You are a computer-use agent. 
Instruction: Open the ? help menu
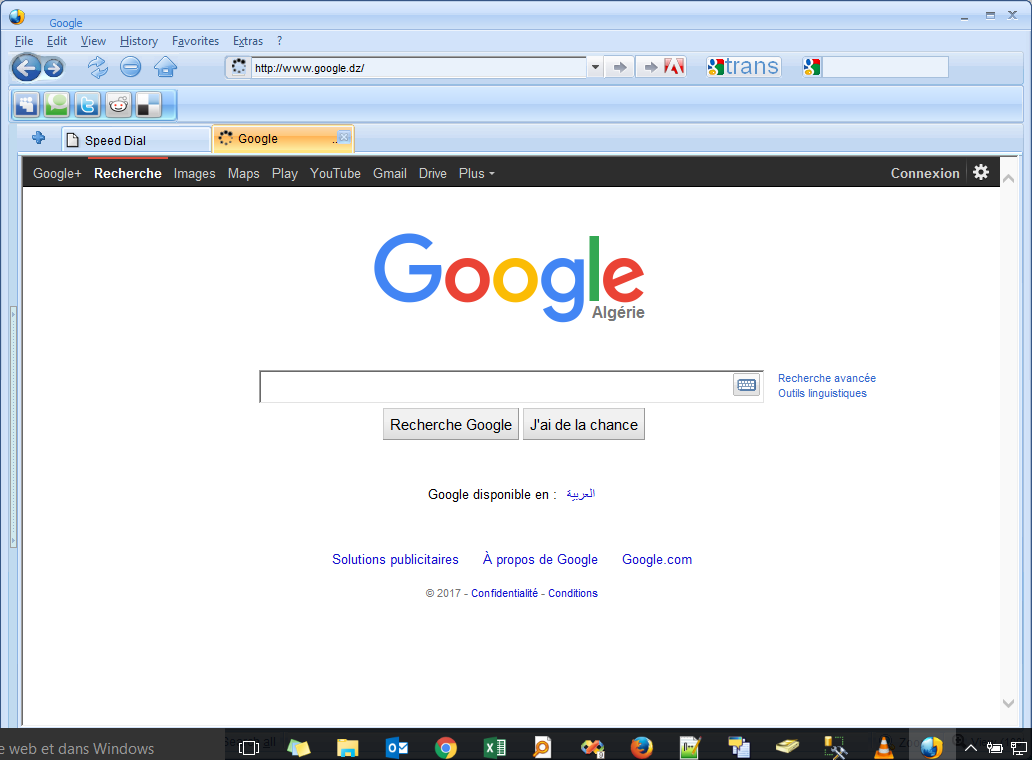(x=280, y=41)
